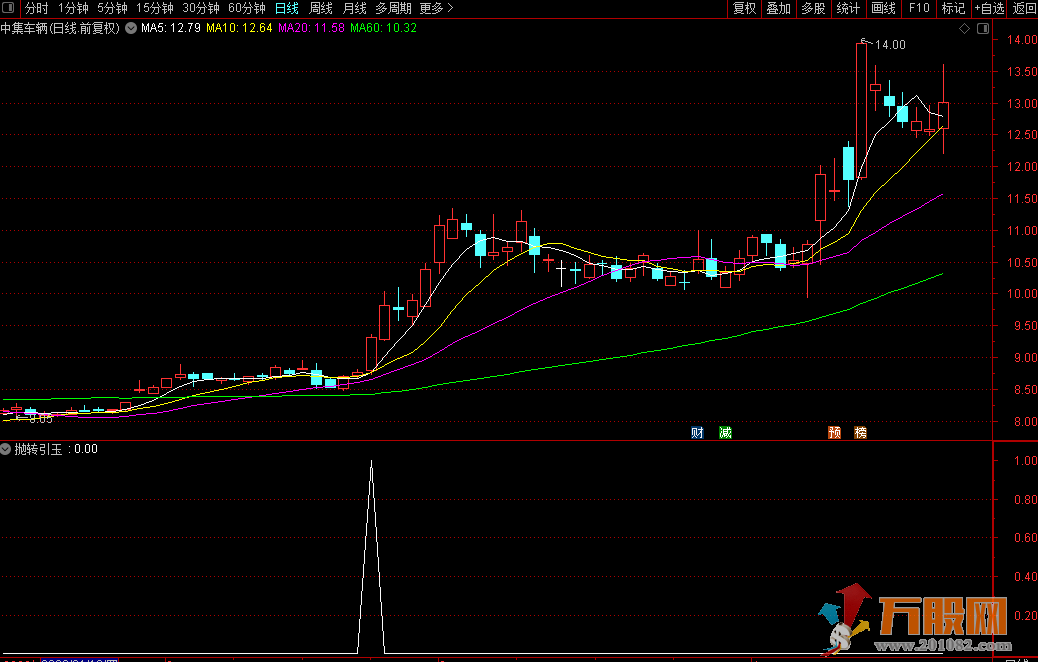Screen dimensions: 1038x662
Task: Click the 1.00 indicator axis label
Action: pos(1025,460)
